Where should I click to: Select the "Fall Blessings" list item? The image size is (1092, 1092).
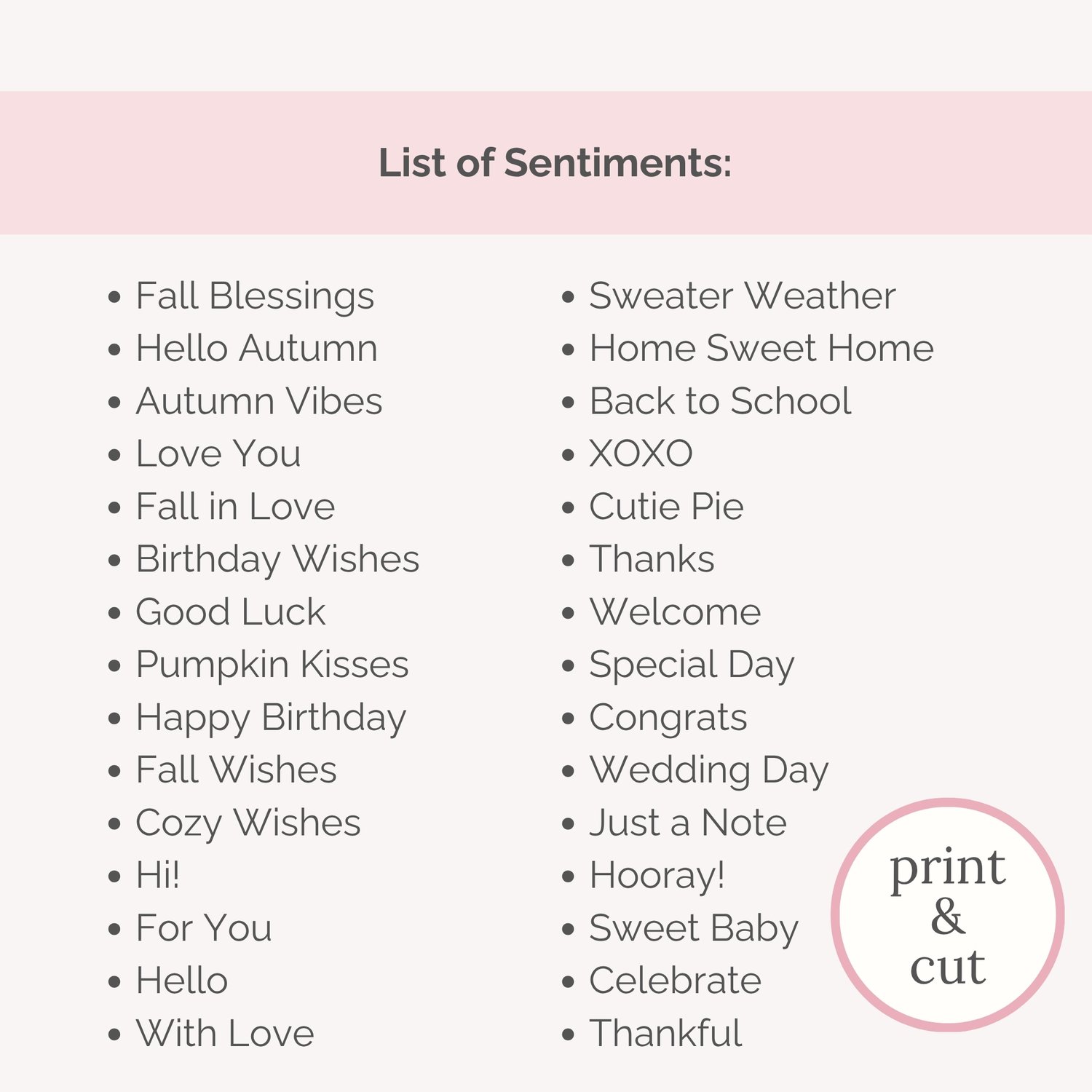point(255,296)
